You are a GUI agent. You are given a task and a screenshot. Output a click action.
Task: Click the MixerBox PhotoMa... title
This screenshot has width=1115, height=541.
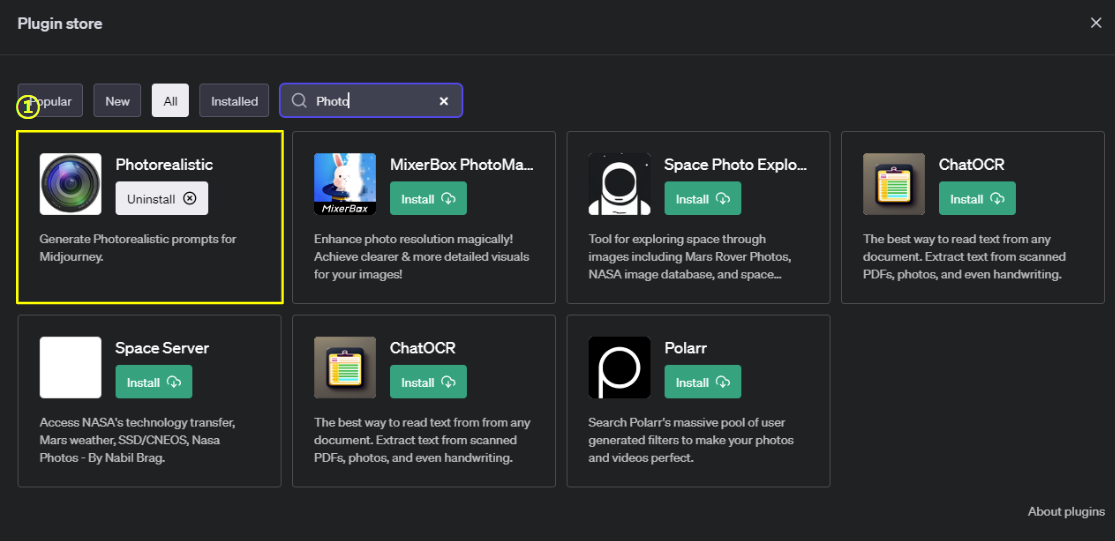pos(462,164)
